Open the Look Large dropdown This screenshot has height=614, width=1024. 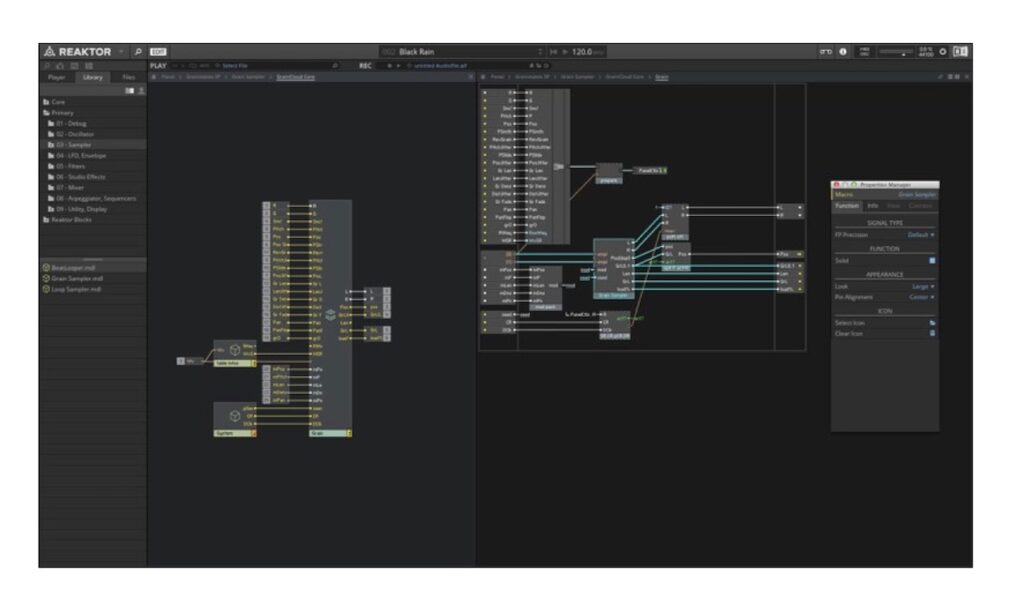coord(923,287)
